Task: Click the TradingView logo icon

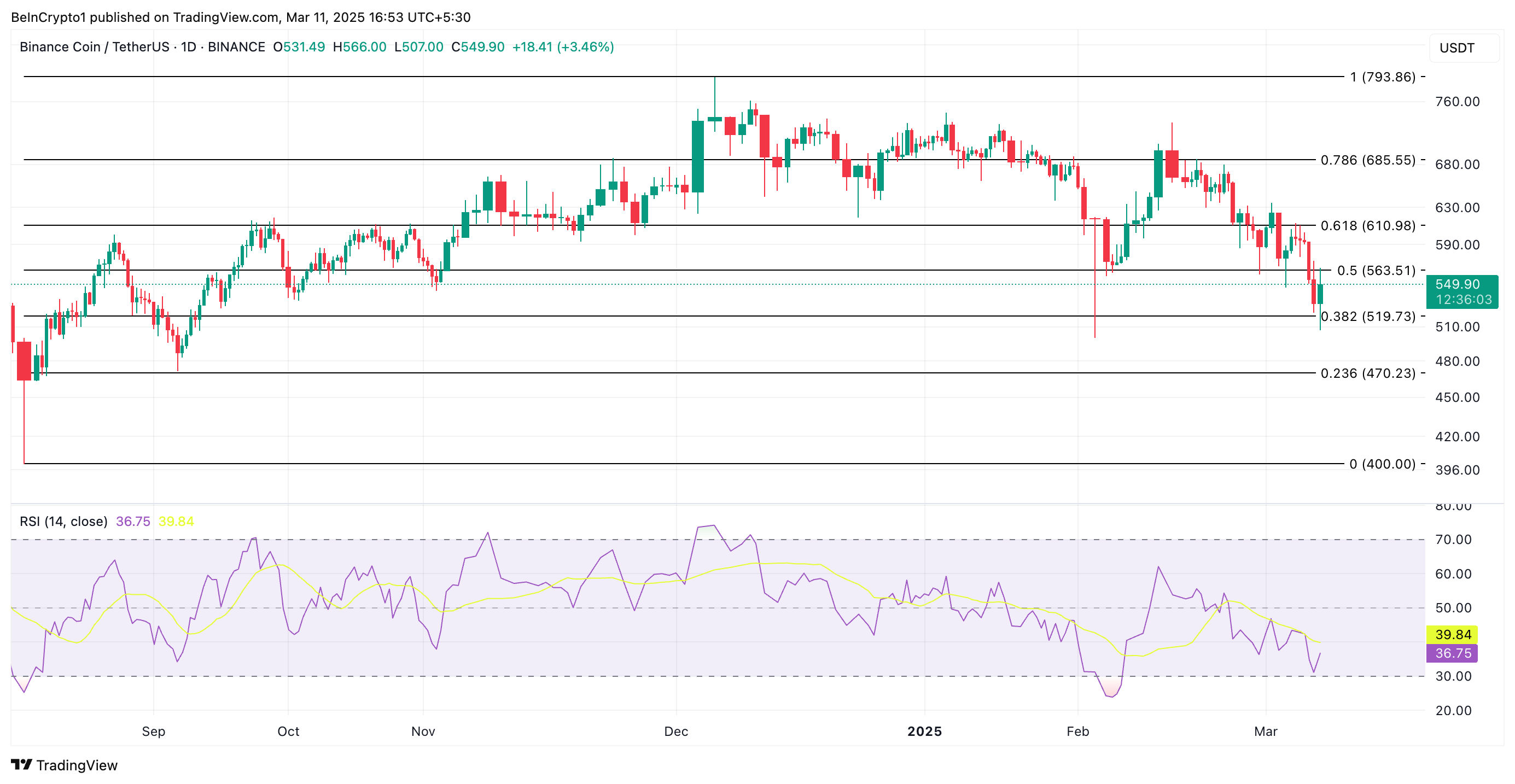Action: click(21, 764)
